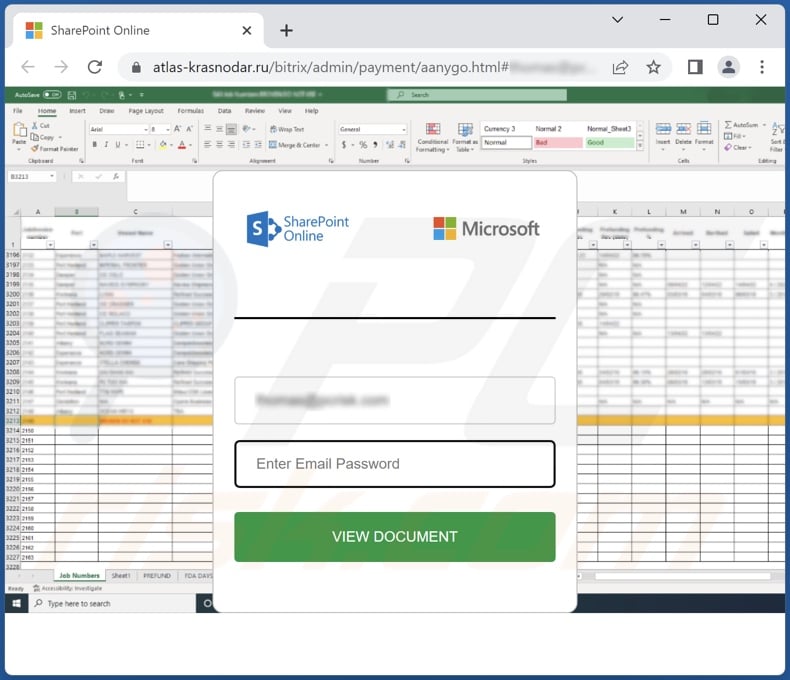790x680 pixels.
Task: Toggle Bold formatting in Excel ribbon
Action: click(94, 145)
